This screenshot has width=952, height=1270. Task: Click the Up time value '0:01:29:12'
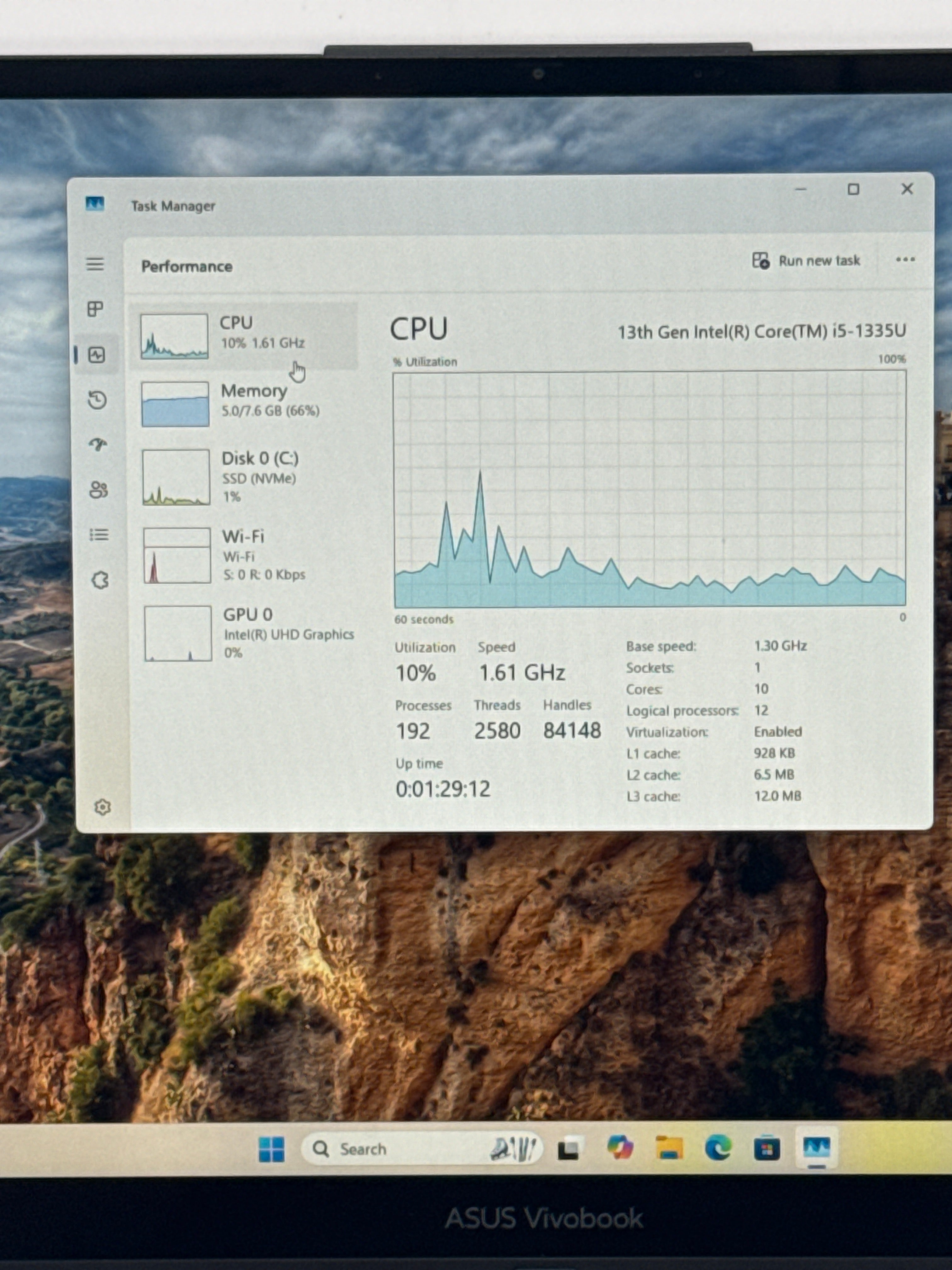[x=443, y=789]
